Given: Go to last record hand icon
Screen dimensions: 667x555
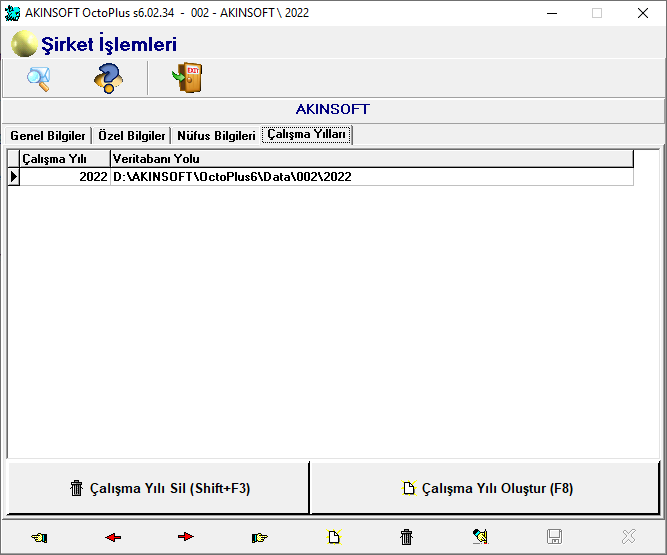Looking at the screenshot, I should (x=259, y=538).
